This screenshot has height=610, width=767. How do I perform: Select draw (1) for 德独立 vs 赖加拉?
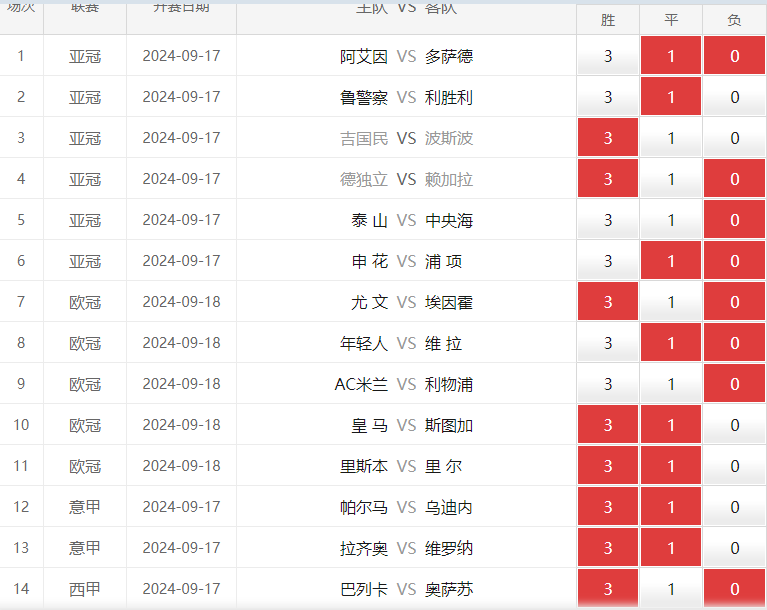(x=671, y=179)
